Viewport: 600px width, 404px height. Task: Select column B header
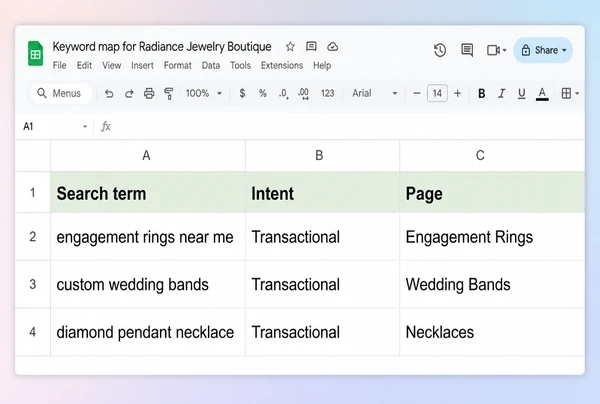click(x=323, y=155)
